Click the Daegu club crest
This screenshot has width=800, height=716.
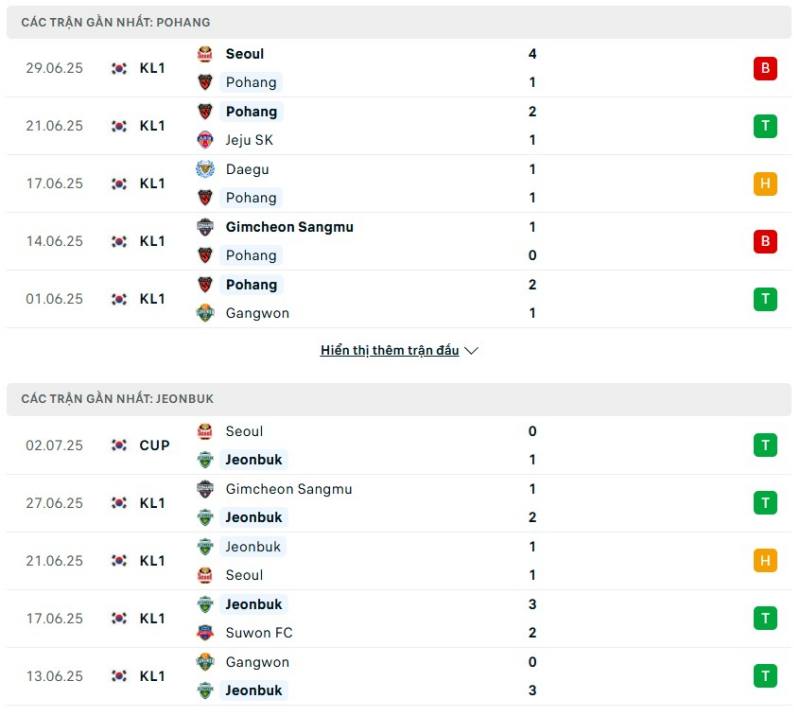click(205, 169)
